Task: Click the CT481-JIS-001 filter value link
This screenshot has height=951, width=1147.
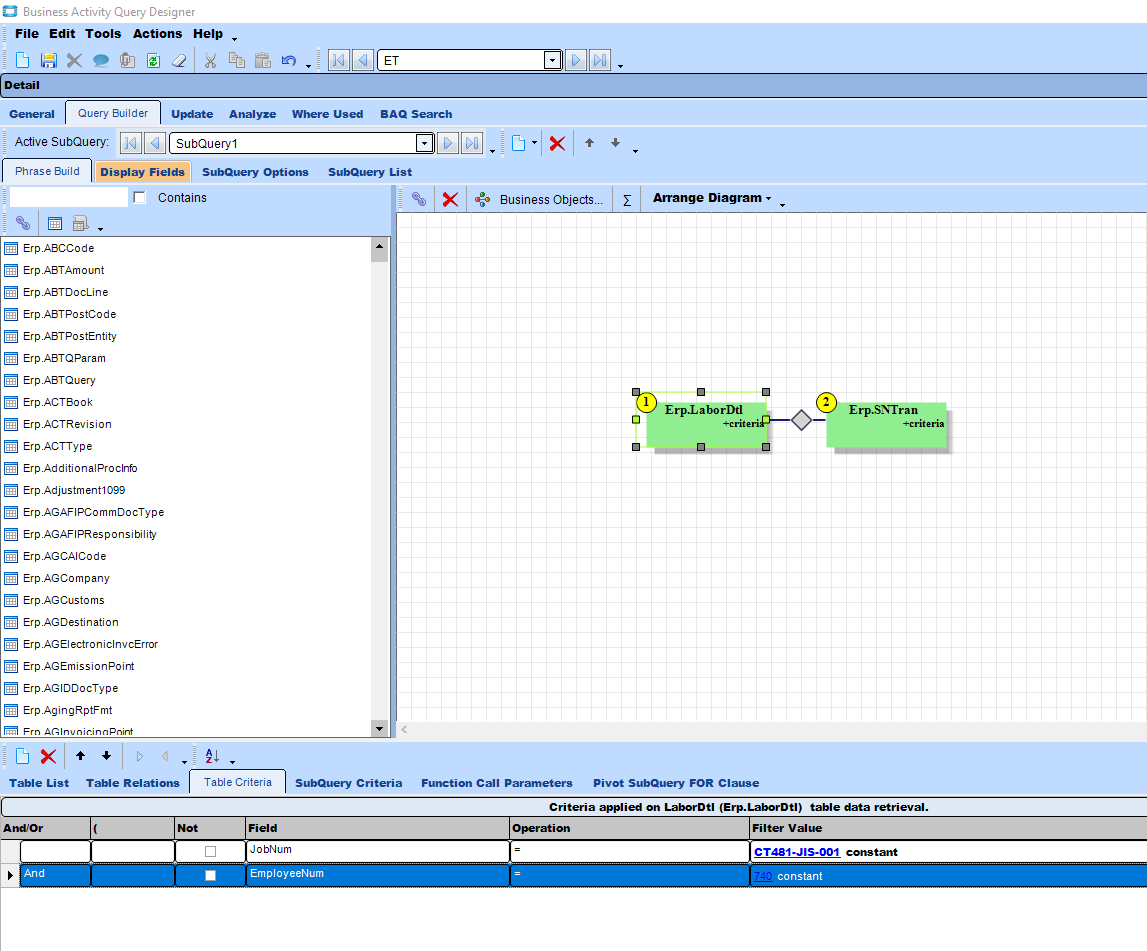Action: click(x=797, y=852)
